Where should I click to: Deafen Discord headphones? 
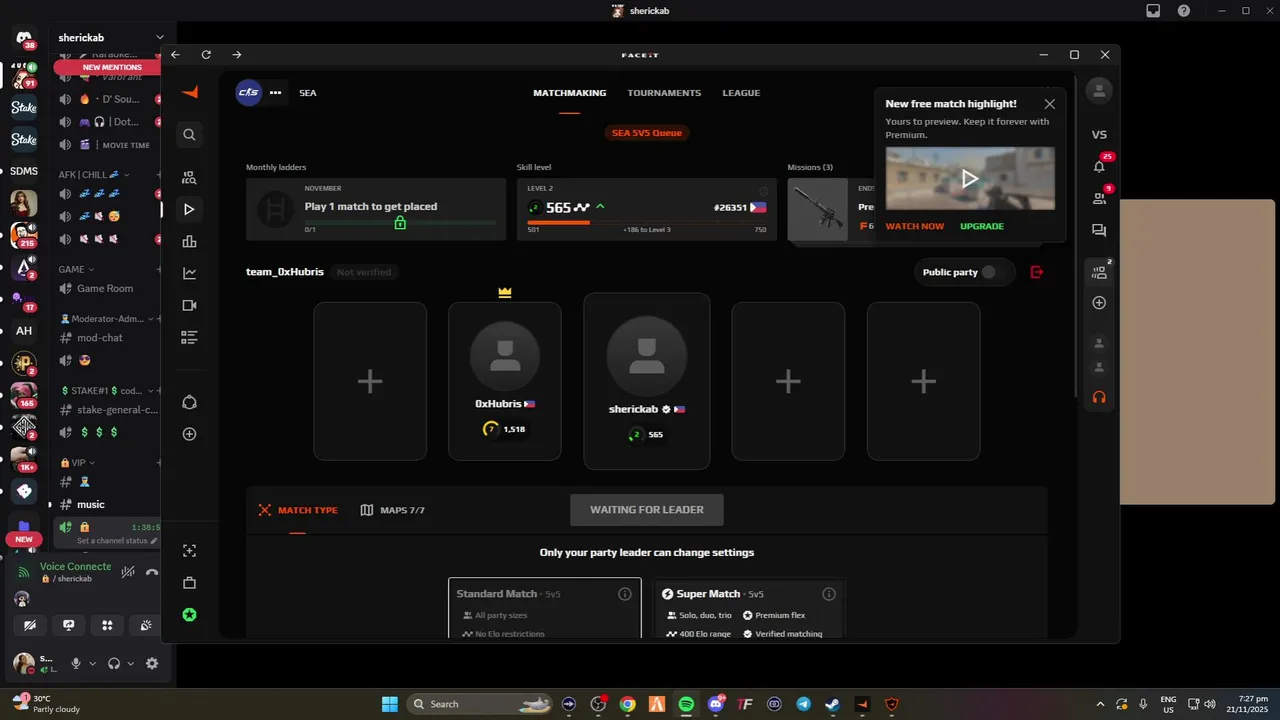[114, 663]
